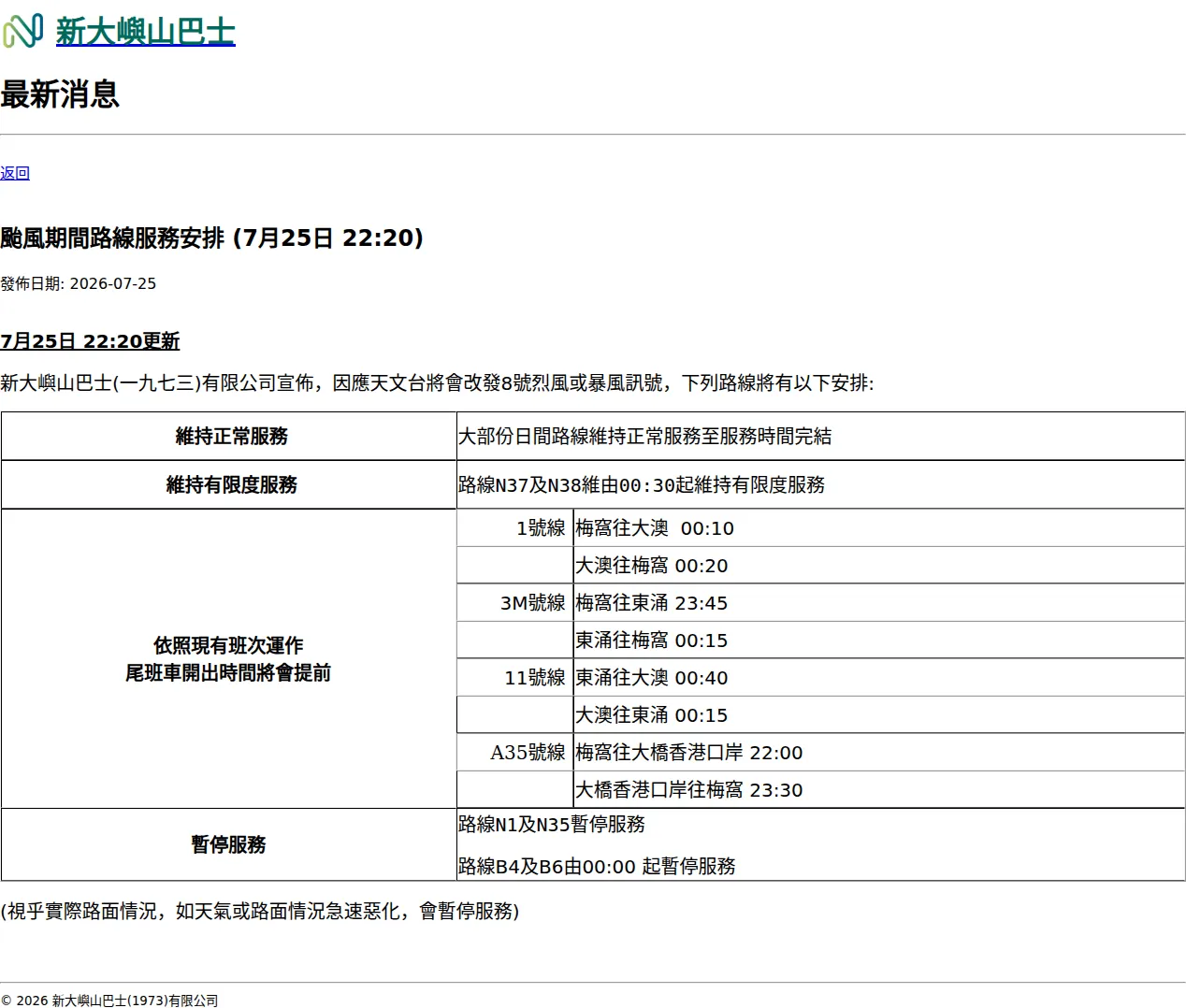The height and width of the screenshot is (1008, 1186).
Task: Click the 2026 copyright footer text
Action: (x=109, y=1001)
